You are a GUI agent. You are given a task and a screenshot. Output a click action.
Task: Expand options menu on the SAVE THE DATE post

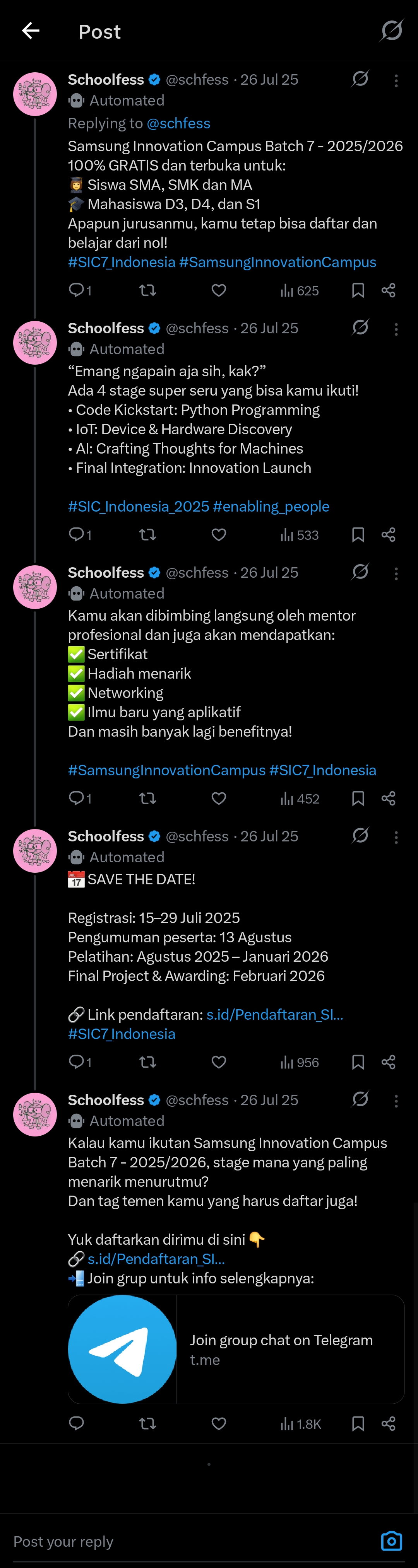pos(396,837)
